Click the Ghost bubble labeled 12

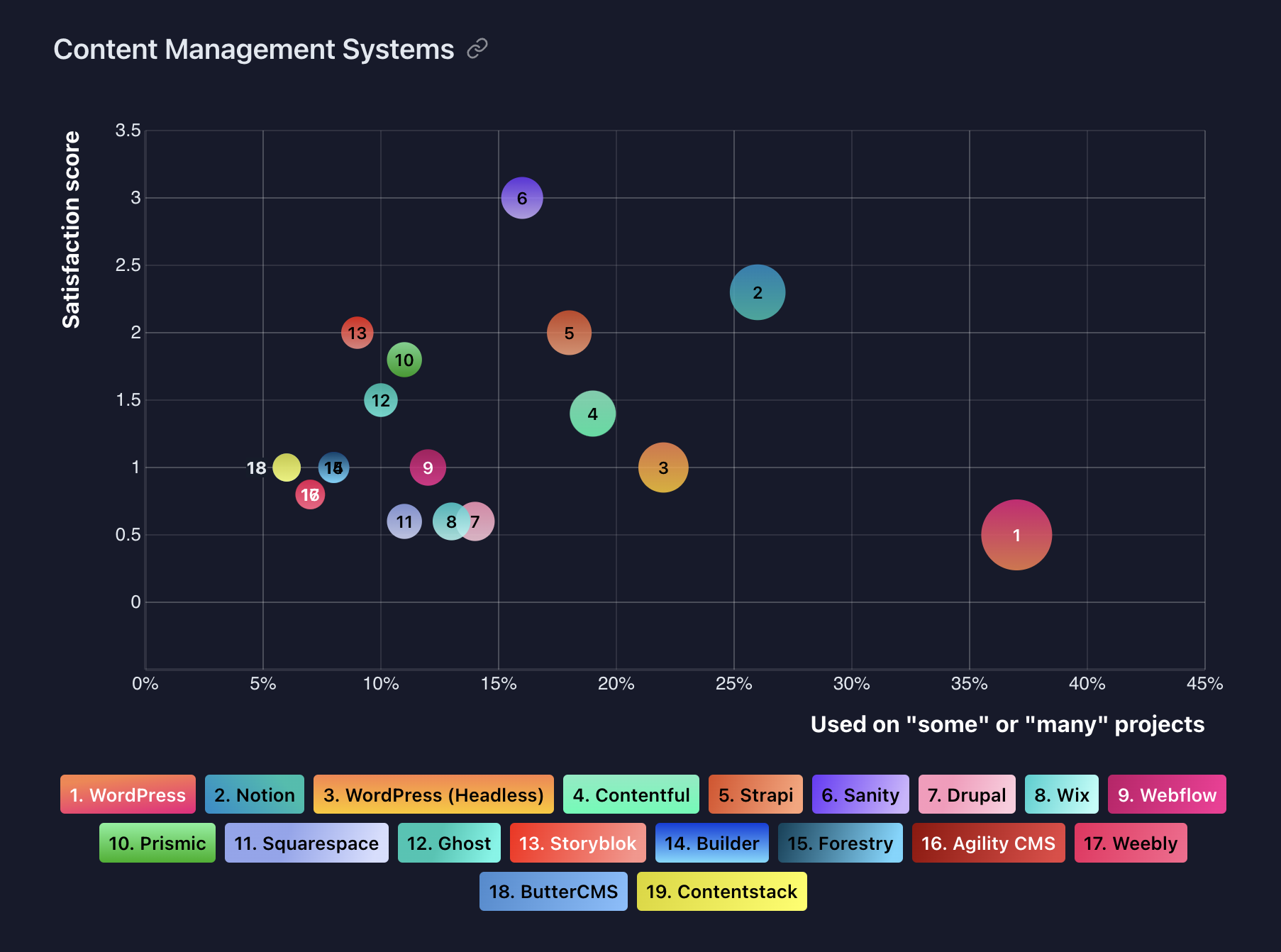[x=381, y=400]
